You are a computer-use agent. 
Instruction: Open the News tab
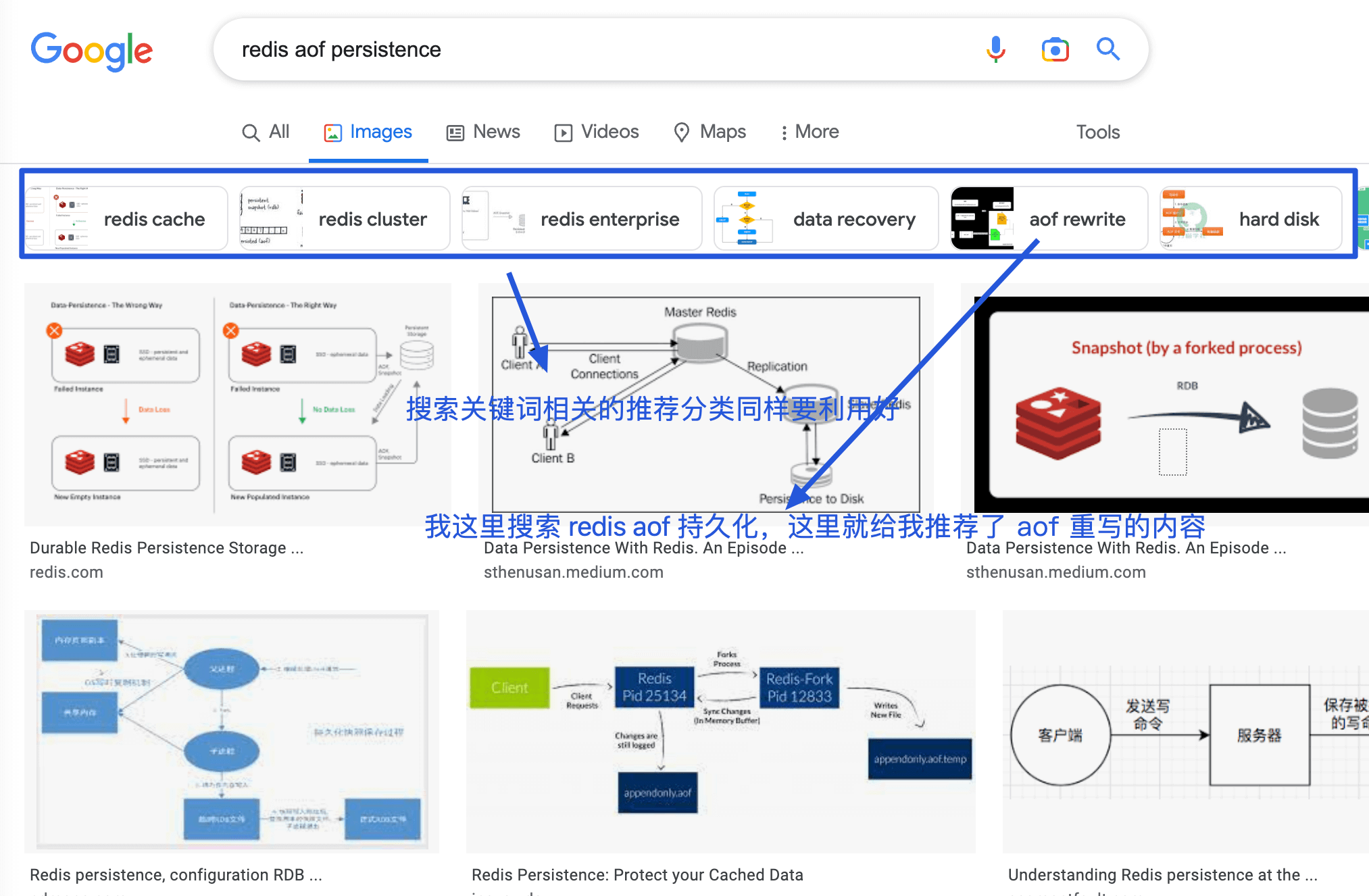[x=483, y=132]
